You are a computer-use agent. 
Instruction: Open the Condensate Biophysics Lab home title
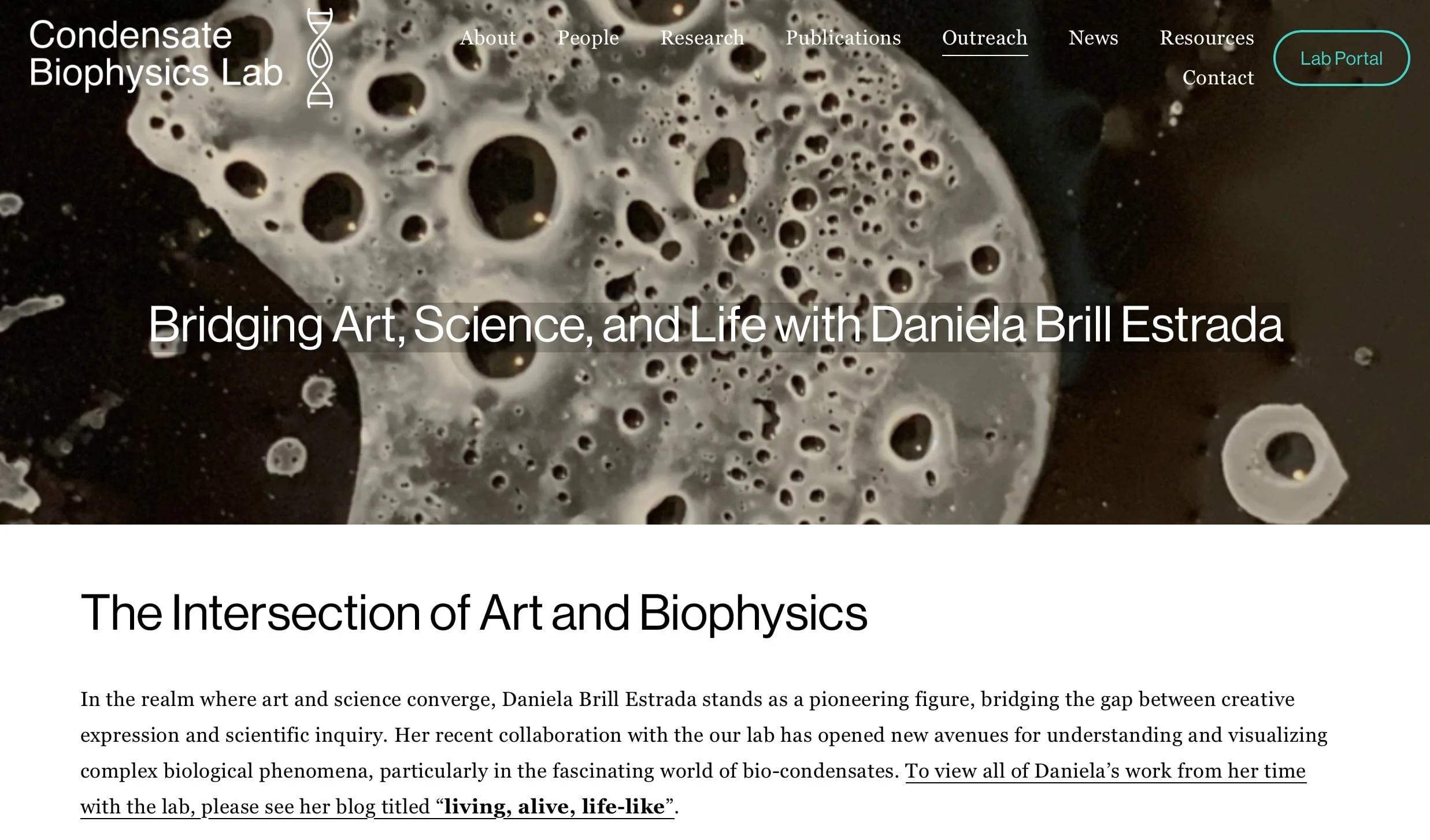(156, 54)
